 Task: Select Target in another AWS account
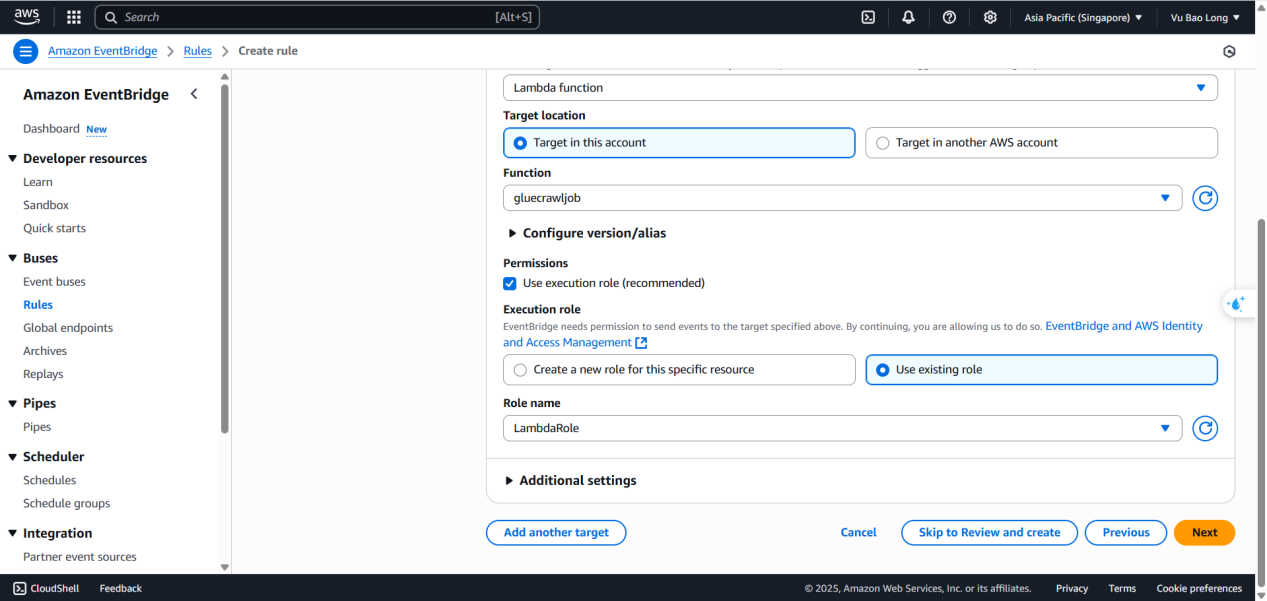click(x=1041, y=143)
